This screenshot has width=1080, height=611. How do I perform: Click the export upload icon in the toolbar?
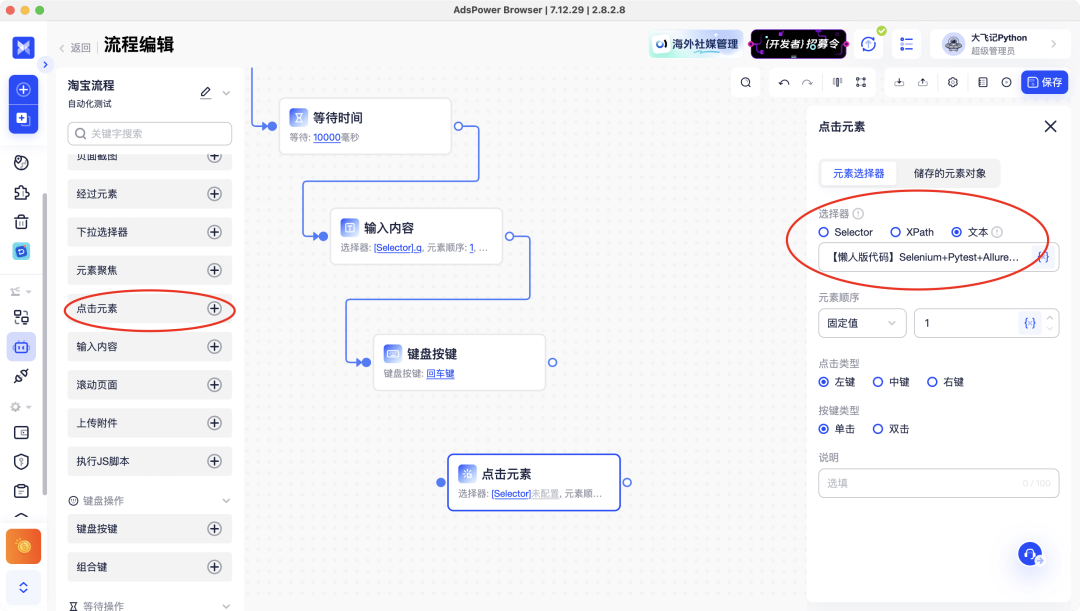923,82
